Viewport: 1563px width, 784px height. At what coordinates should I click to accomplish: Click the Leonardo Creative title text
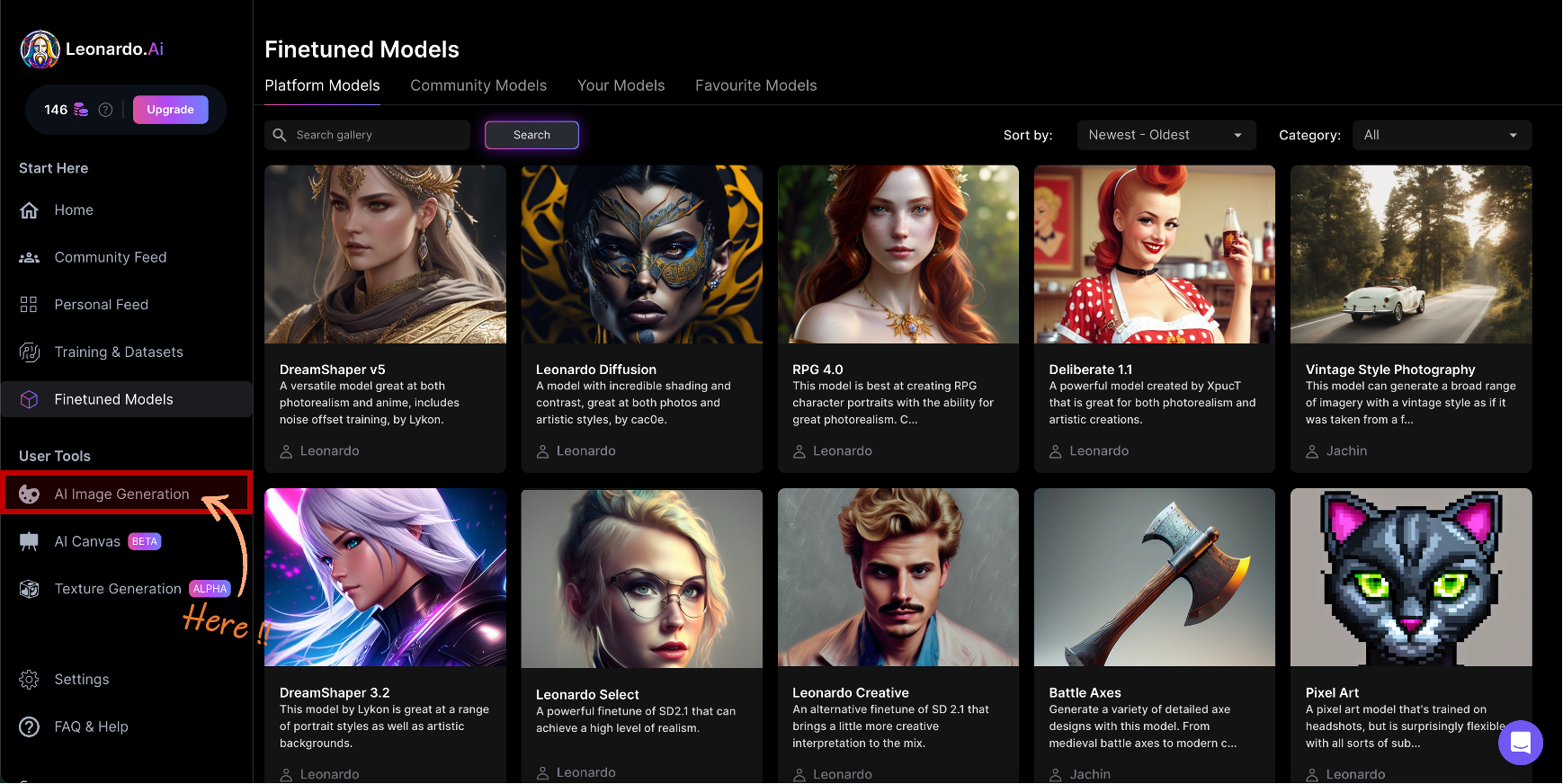(851, 693)
